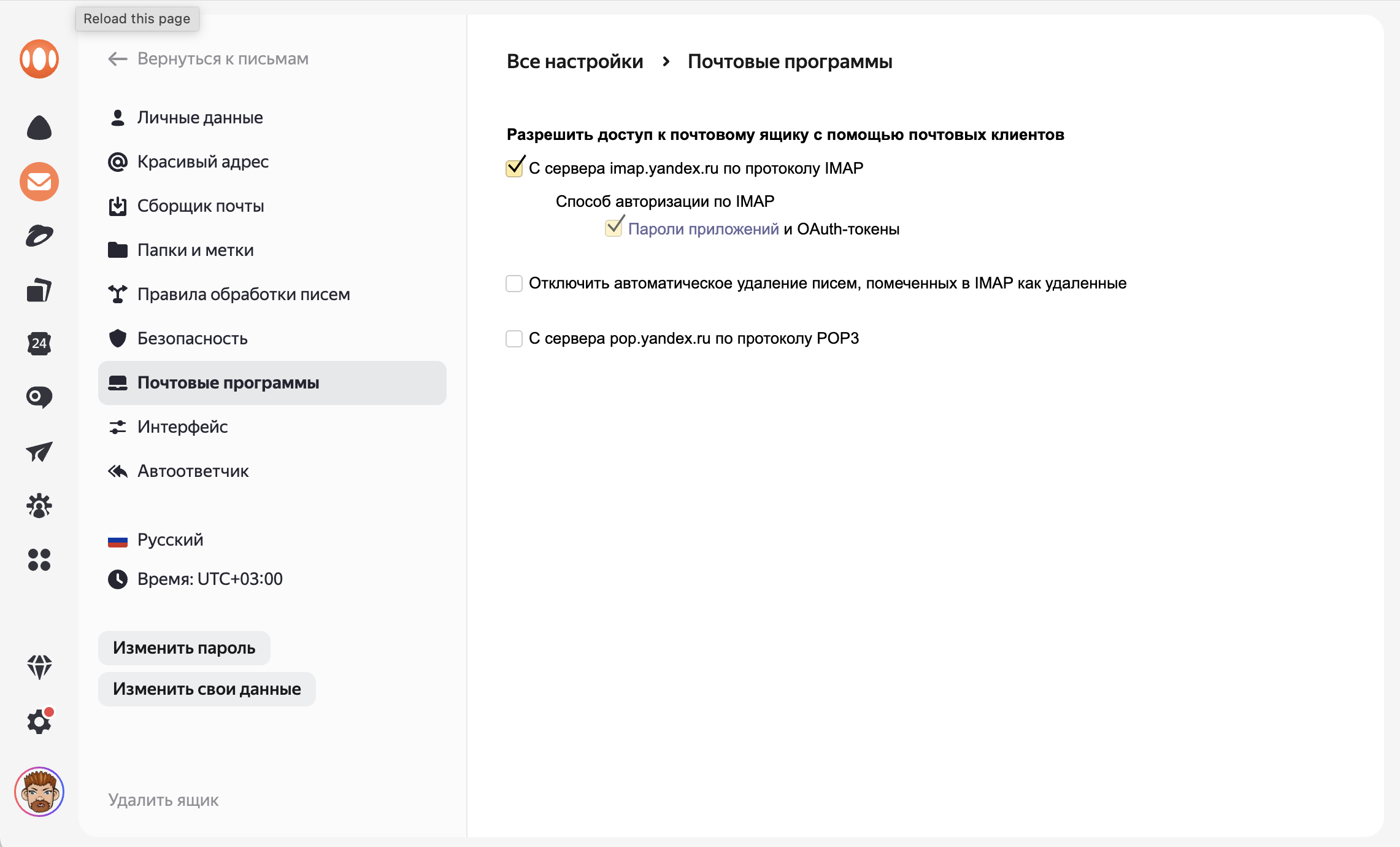Viewport: 1400px width, 847px height.
Task: Open the Calendar app icon
Action: pos(39,344)
